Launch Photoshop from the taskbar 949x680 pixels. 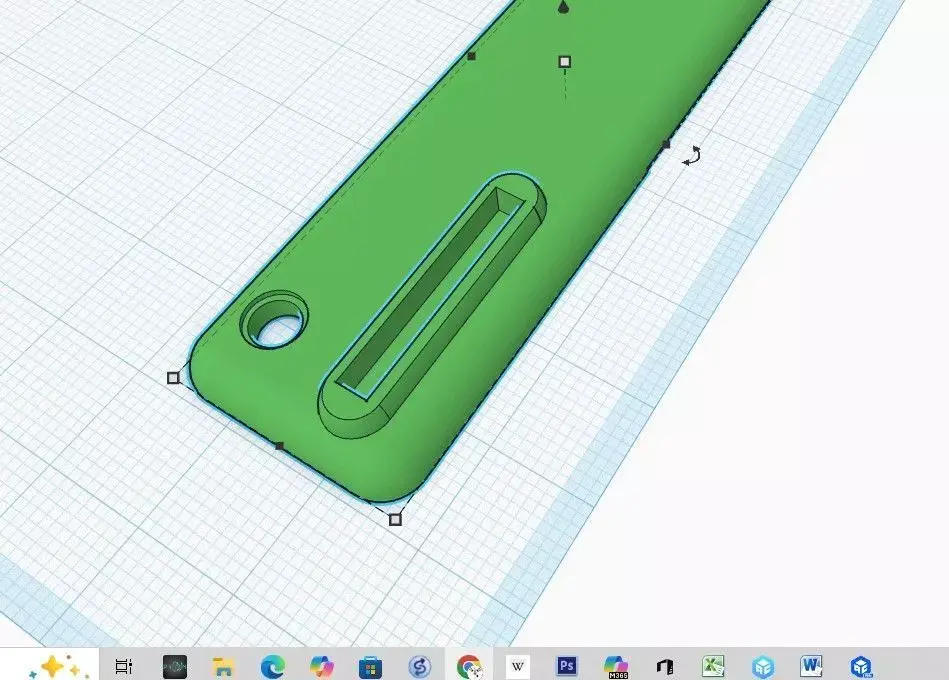566,666
